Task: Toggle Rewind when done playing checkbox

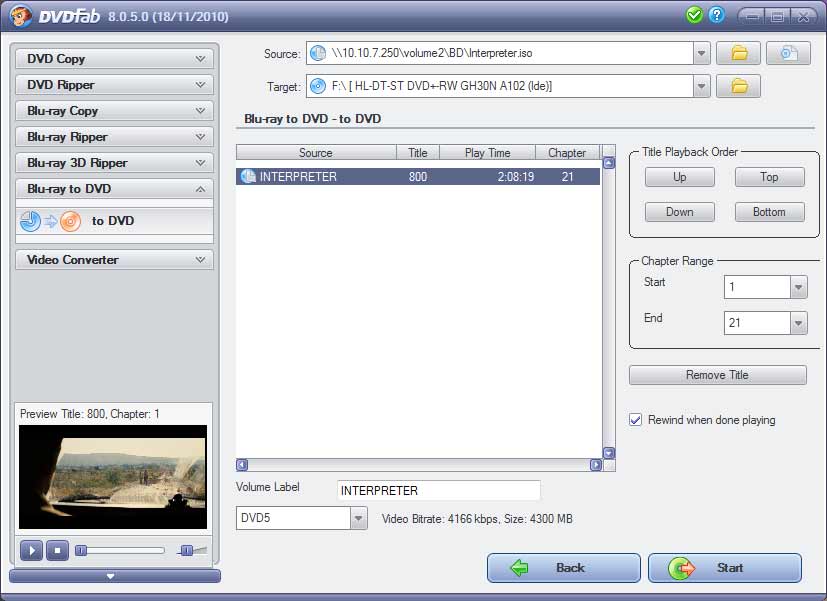Action: click(x=636, y=420)
